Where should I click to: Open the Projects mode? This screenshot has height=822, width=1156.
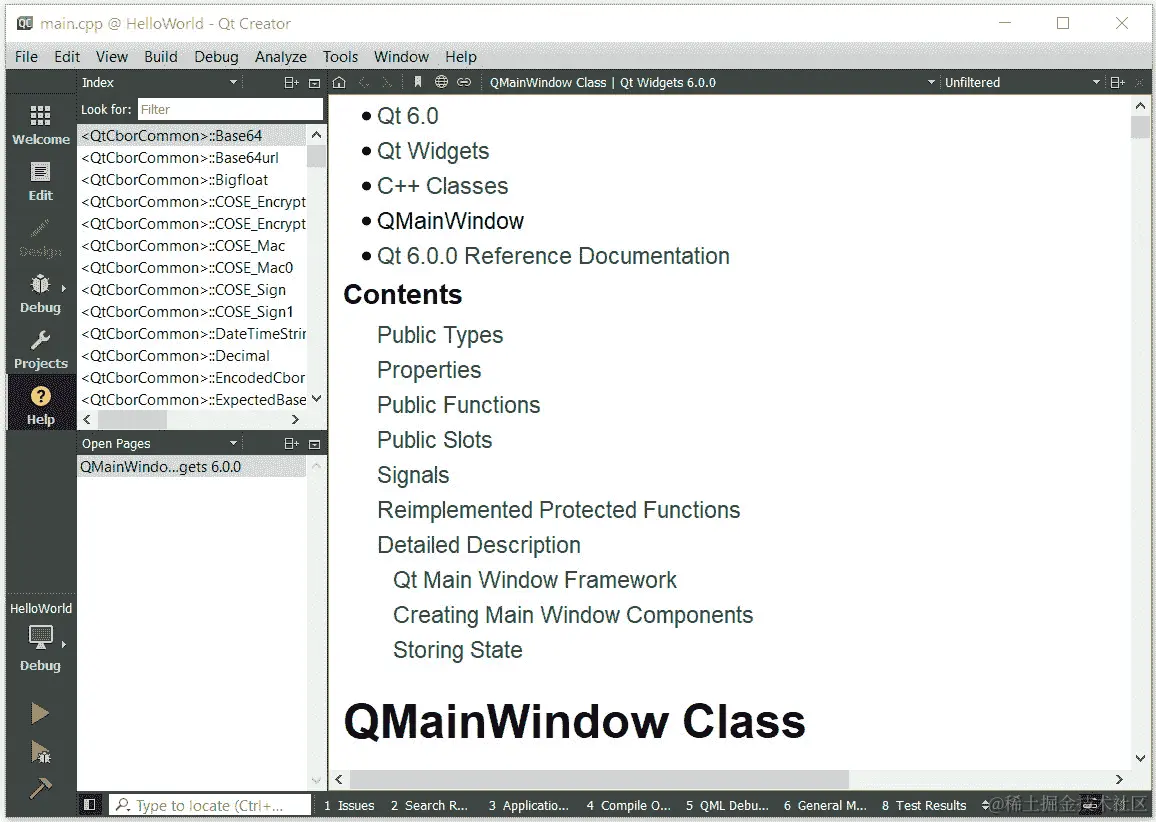pyautogui.click(x=41, y=349)
